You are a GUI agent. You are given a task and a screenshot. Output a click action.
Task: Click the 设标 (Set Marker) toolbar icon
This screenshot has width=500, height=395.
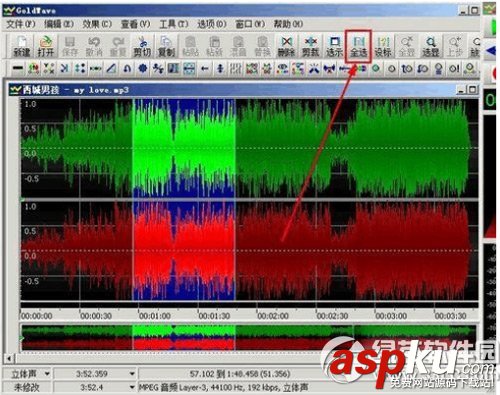coord(383,46)
